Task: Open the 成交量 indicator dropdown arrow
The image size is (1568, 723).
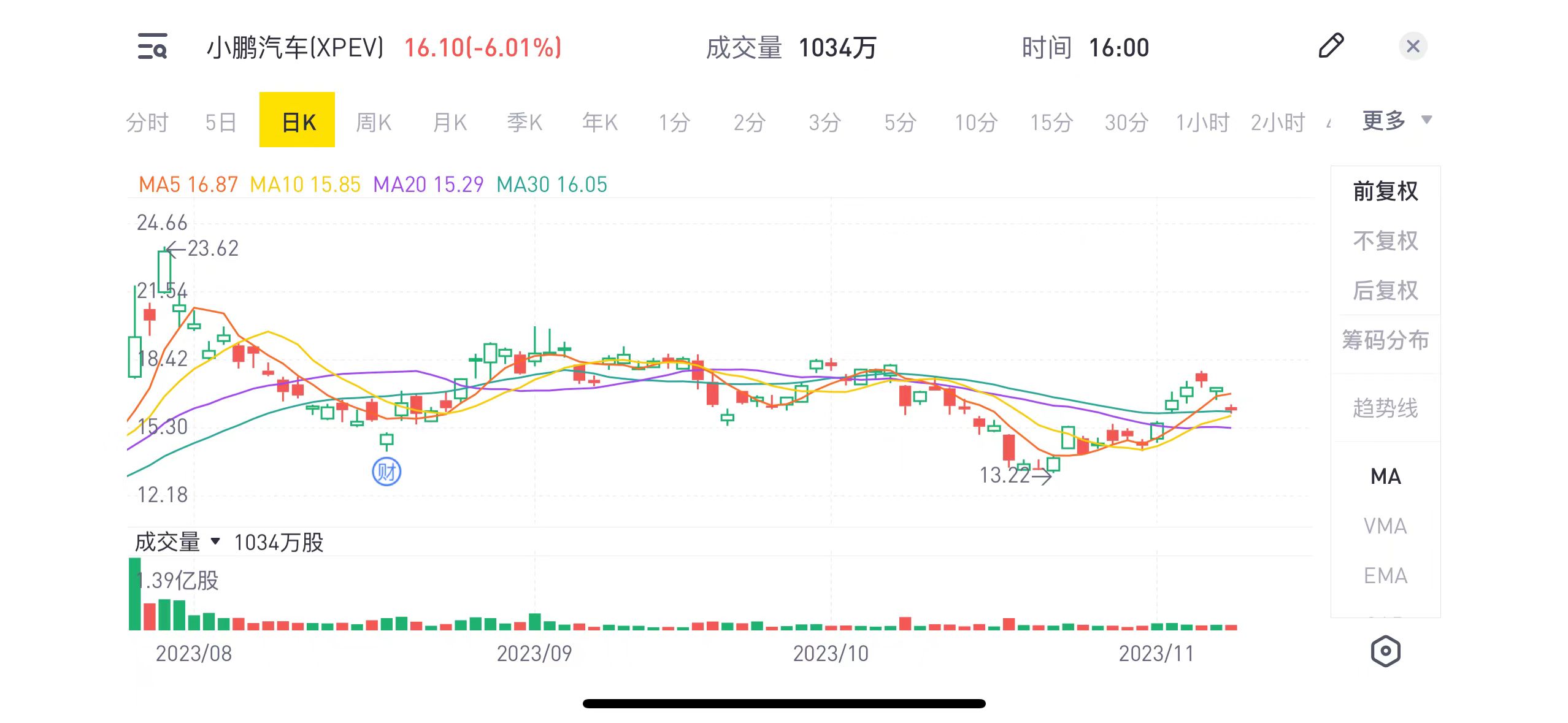Action: tap(215, 541)
